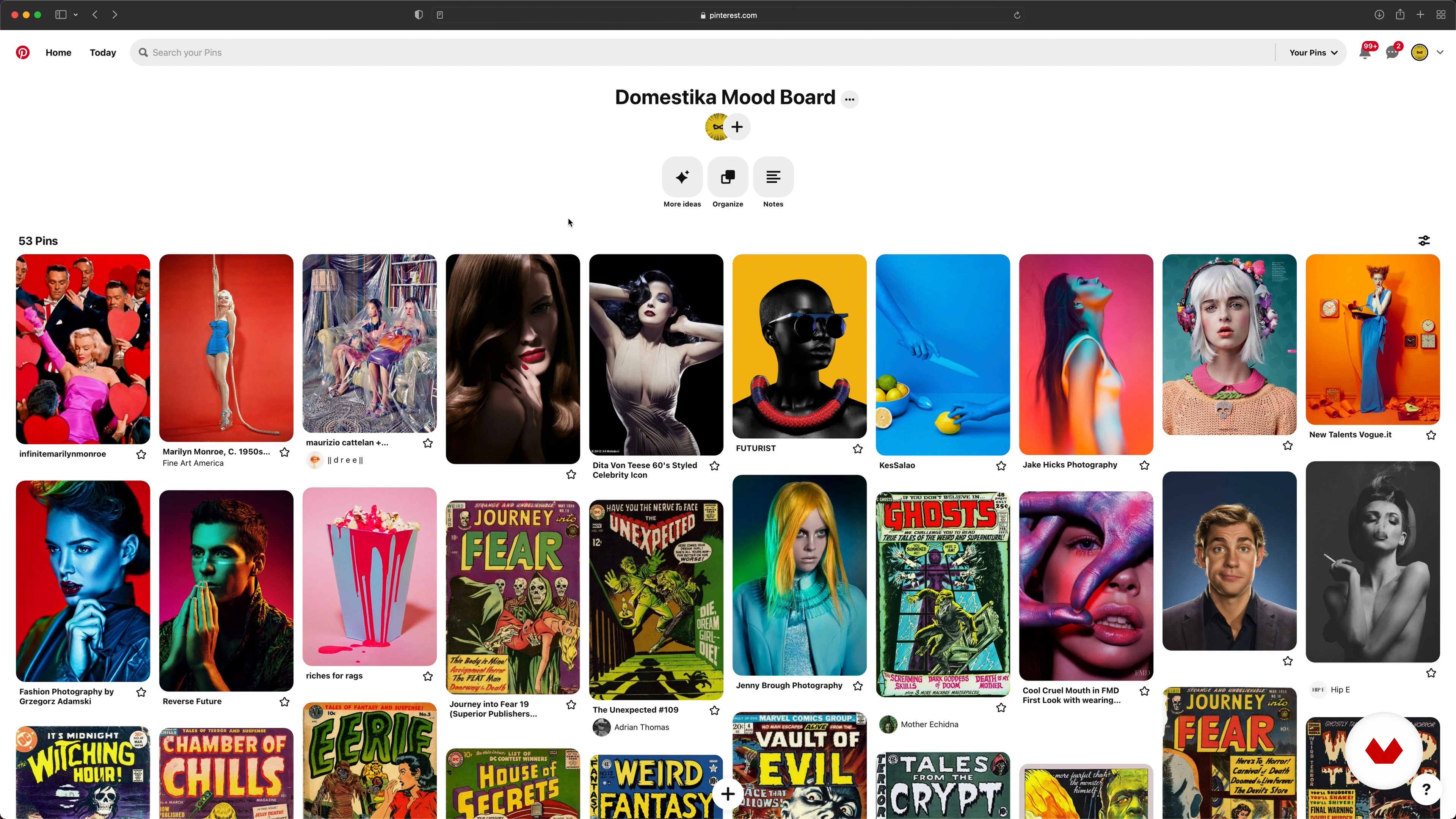Star the Dita Von Teese pin
The height and width of the screenshot is (819, 1456).
[714, 466]
